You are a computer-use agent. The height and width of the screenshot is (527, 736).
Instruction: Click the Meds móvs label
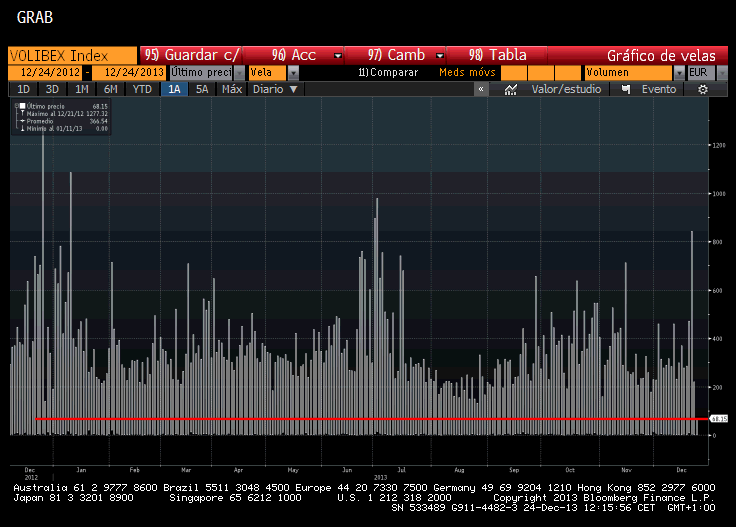pos(467,73)
